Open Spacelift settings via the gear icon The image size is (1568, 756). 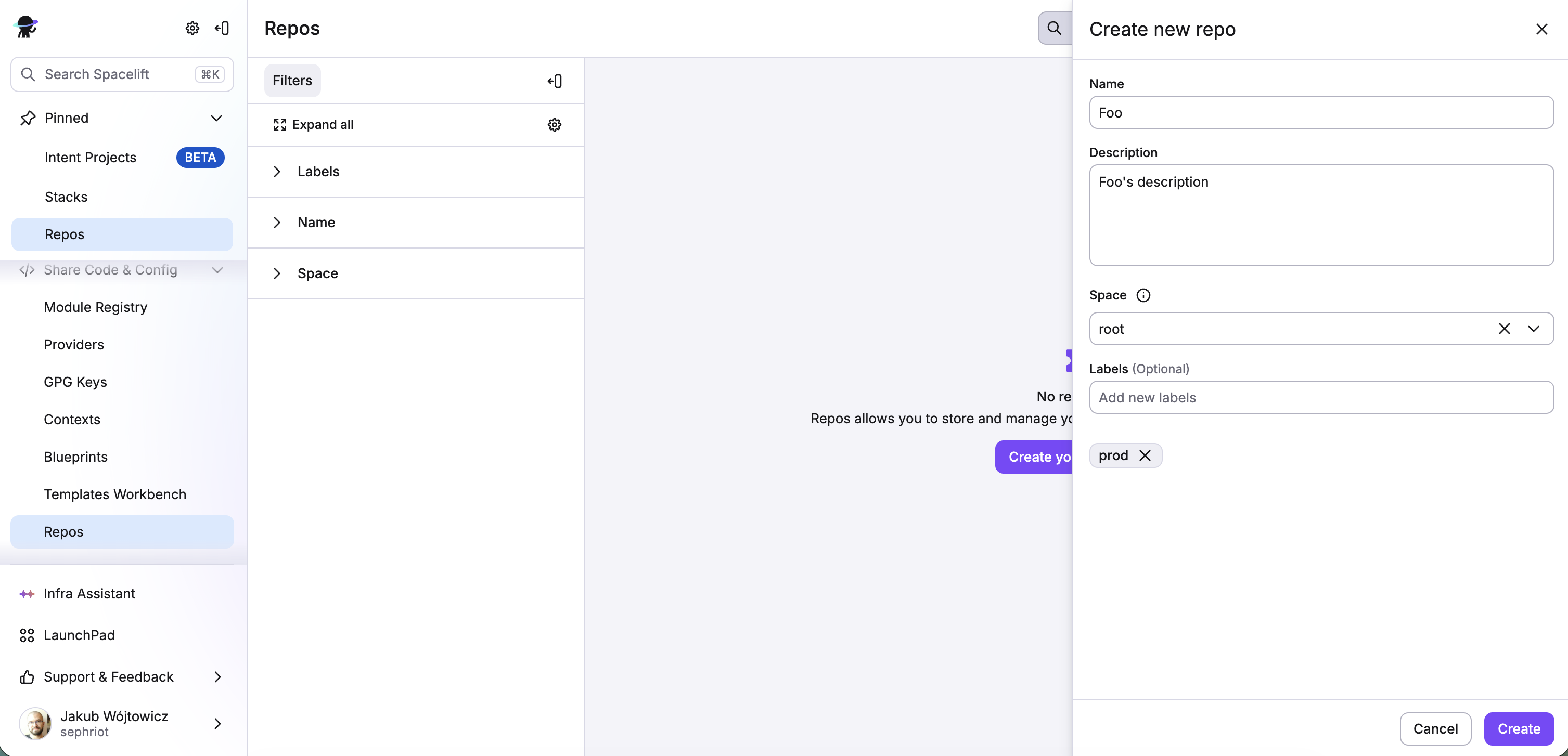[192, 28]
